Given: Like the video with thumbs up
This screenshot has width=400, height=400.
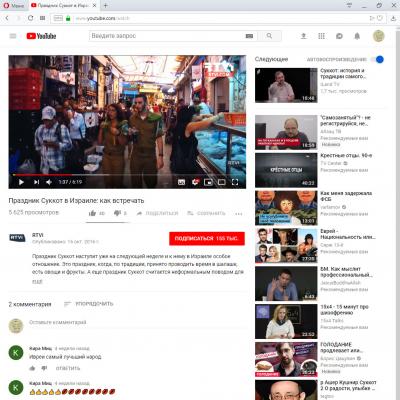Looking at the screenshot, I should (93, 213).
